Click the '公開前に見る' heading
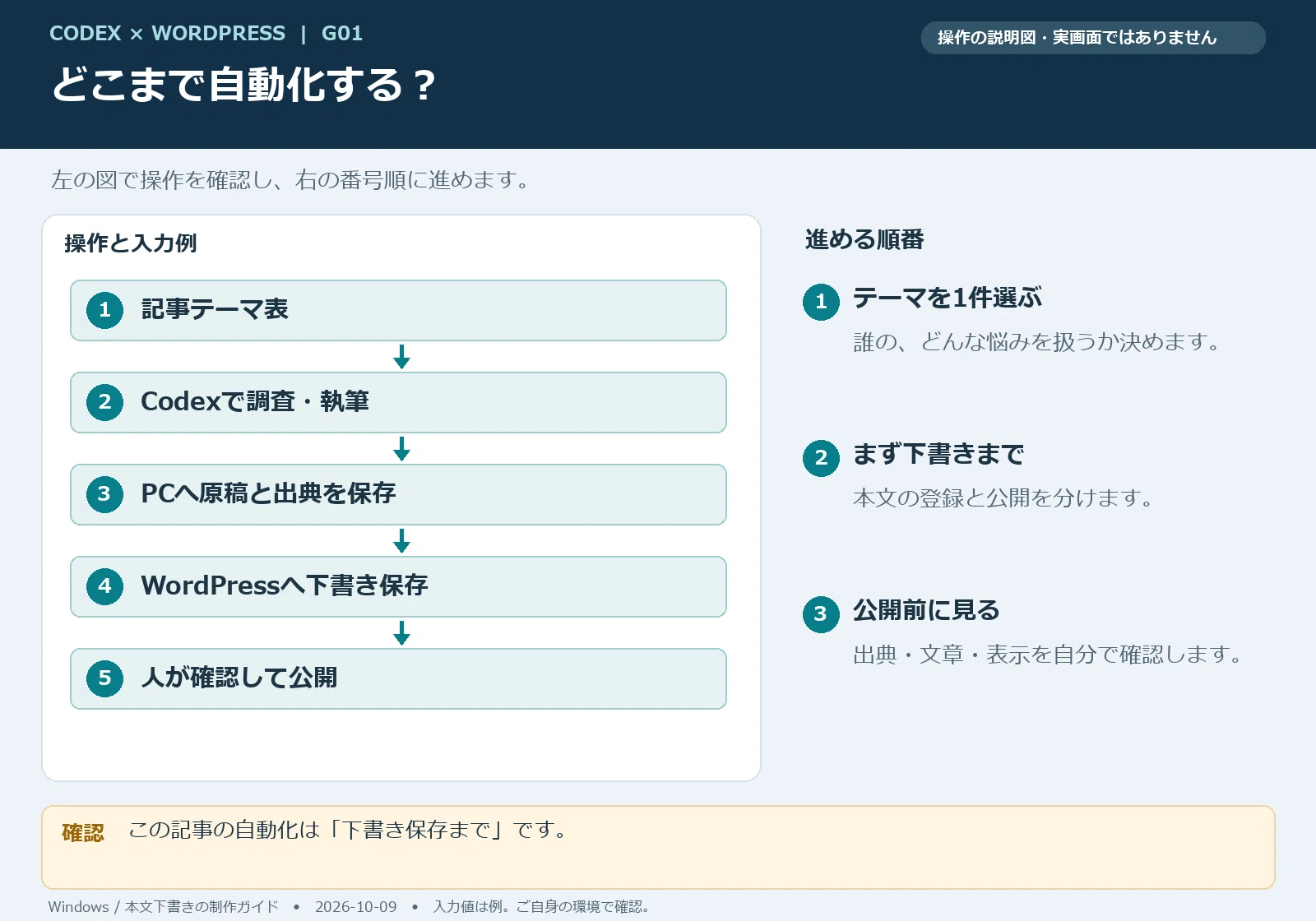Viewport: 1316px width, 921px height. pyautogui.click(x=926, y=610)
